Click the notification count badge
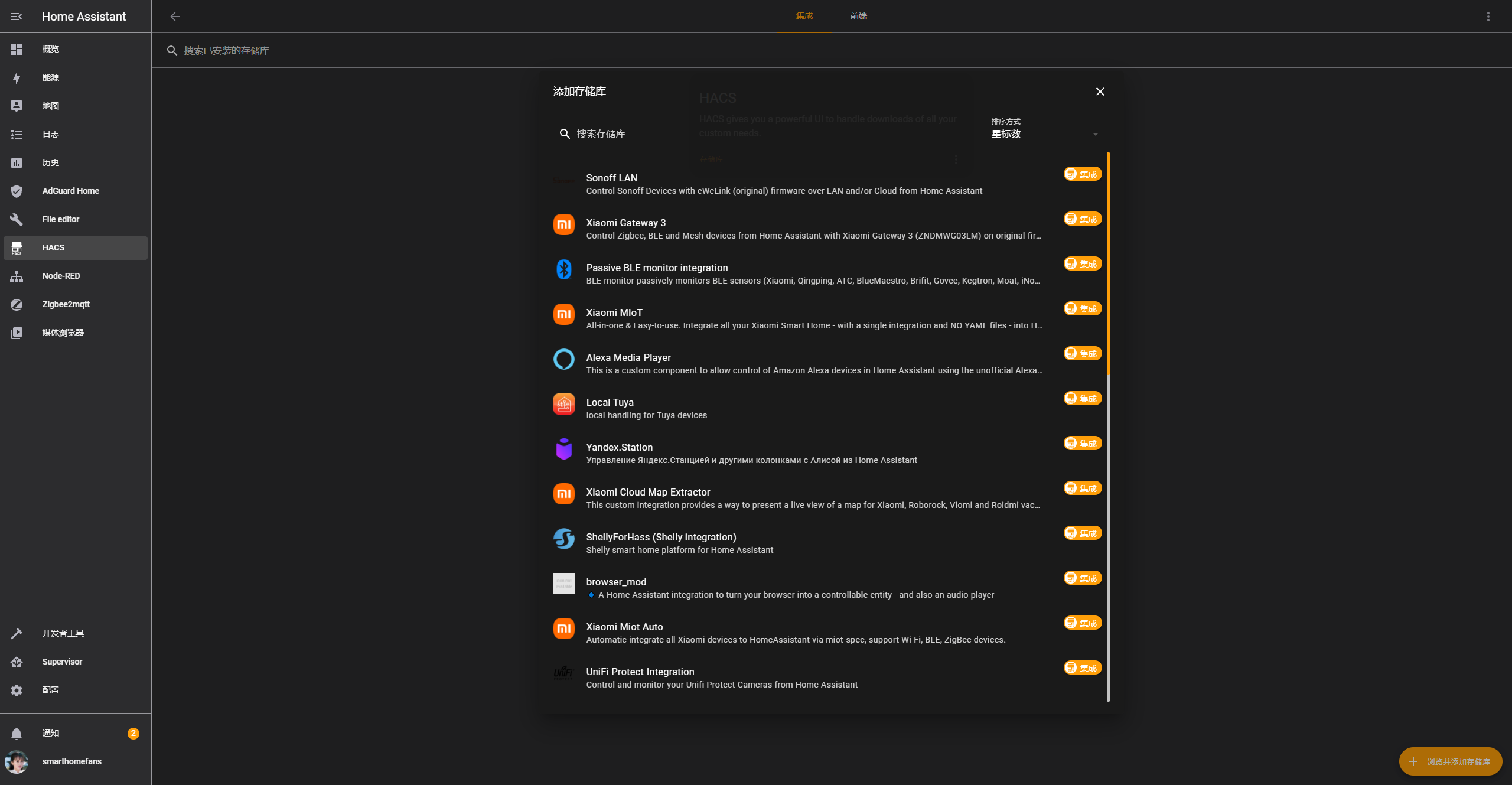The image size is (1512, 785). [x=133, y=734]
